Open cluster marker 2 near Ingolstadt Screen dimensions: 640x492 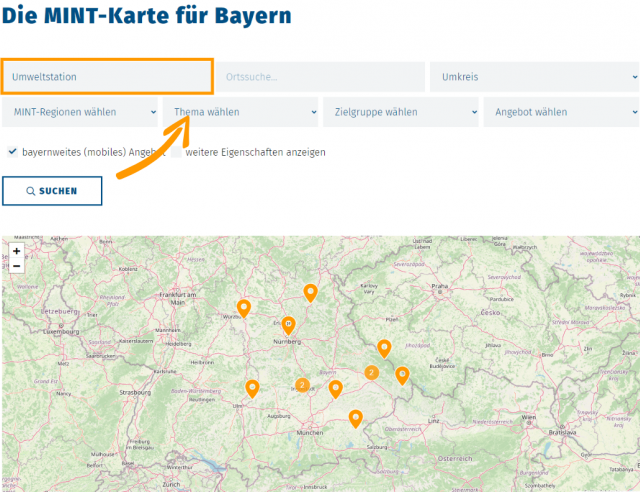click(x=302, y=385)
